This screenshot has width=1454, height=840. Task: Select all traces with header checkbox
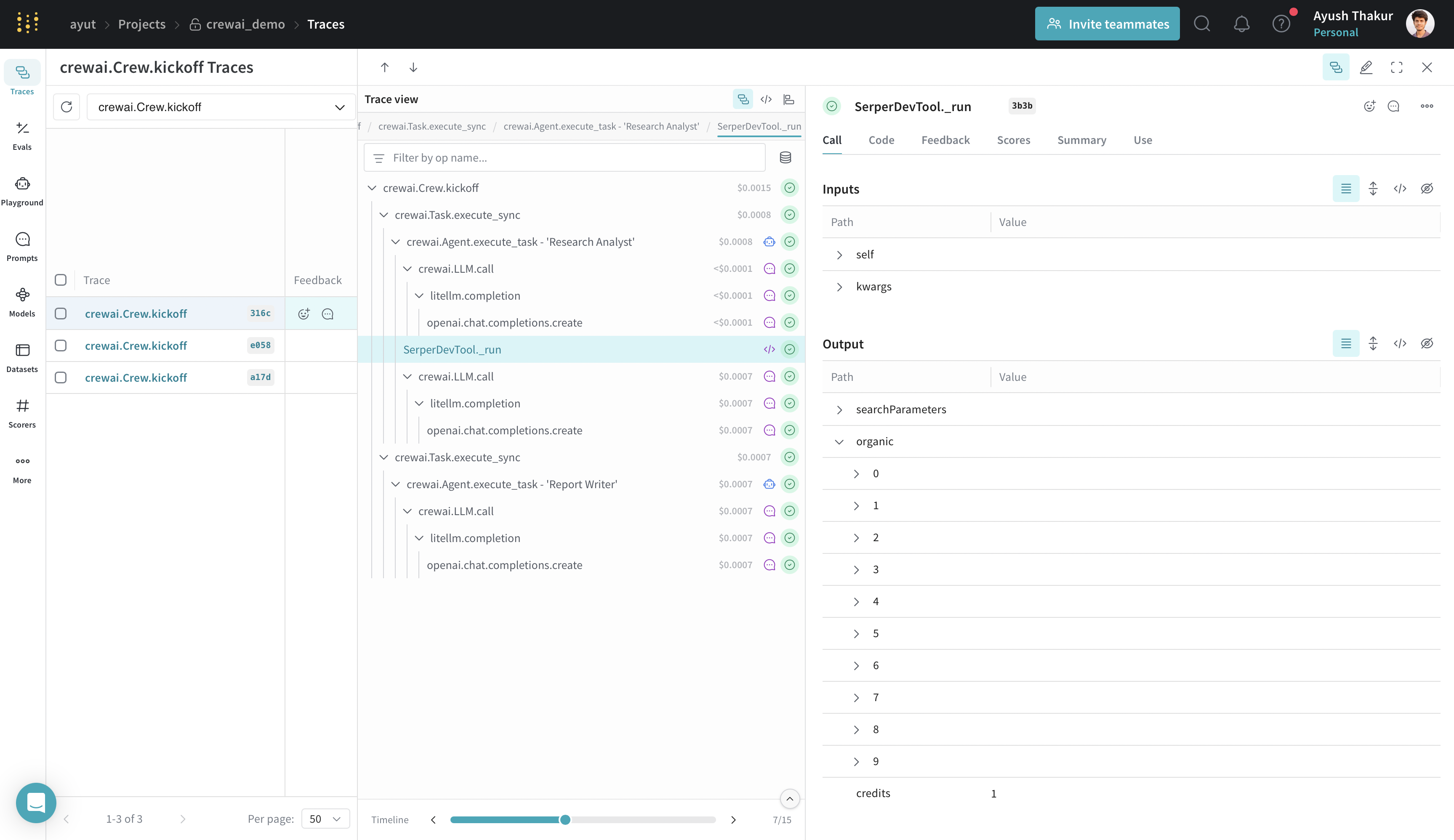[61, 280]
